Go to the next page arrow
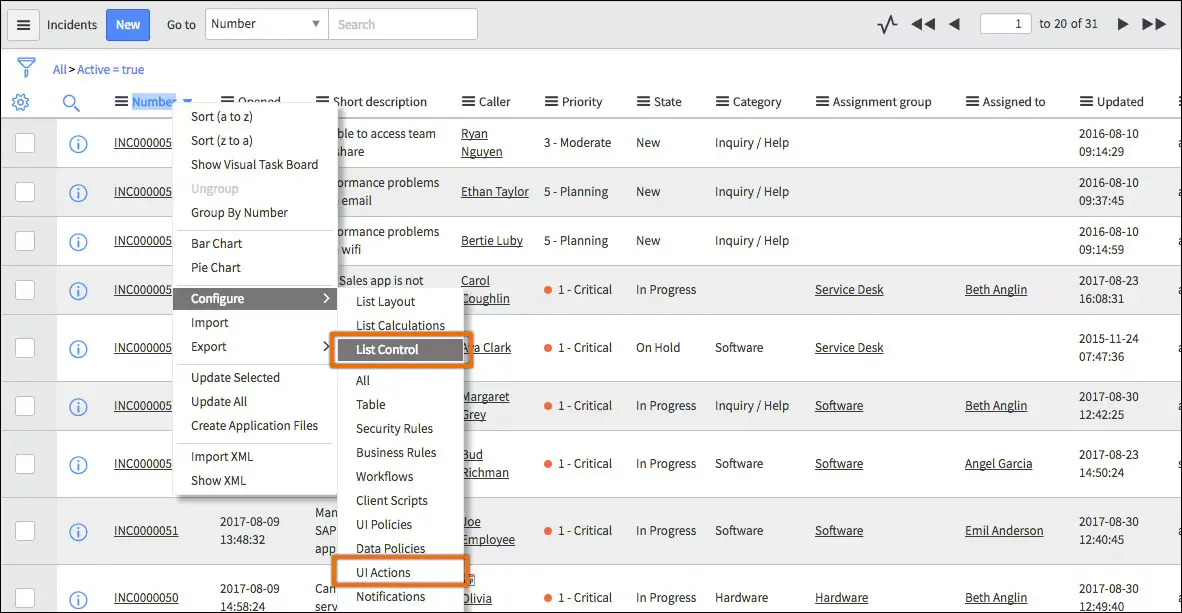Screen dimensions: 1182x613 pos(1123,25)
